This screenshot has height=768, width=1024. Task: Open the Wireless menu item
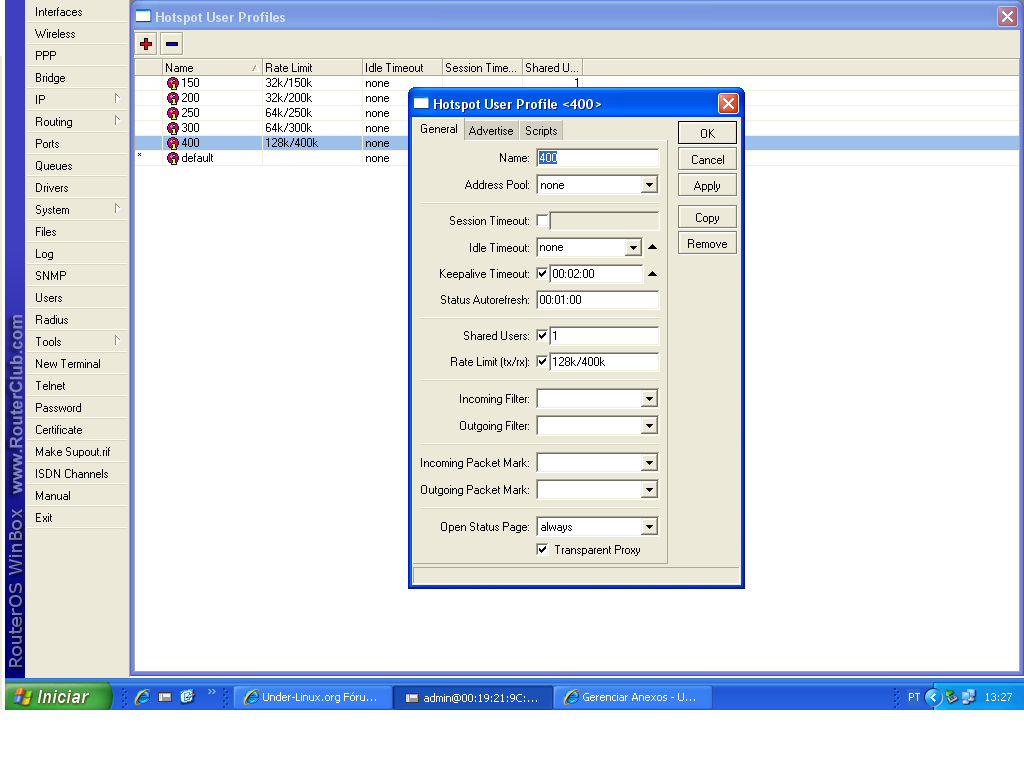pos(77,34)
